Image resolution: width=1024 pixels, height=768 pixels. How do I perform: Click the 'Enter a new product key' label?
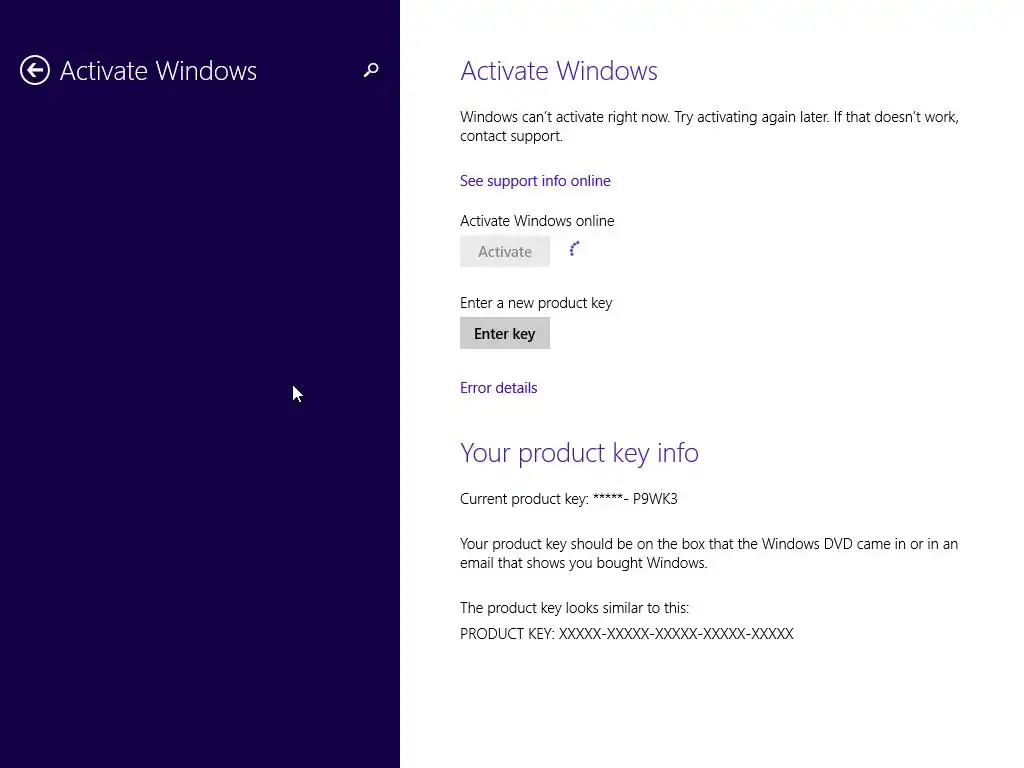[536, 303]
